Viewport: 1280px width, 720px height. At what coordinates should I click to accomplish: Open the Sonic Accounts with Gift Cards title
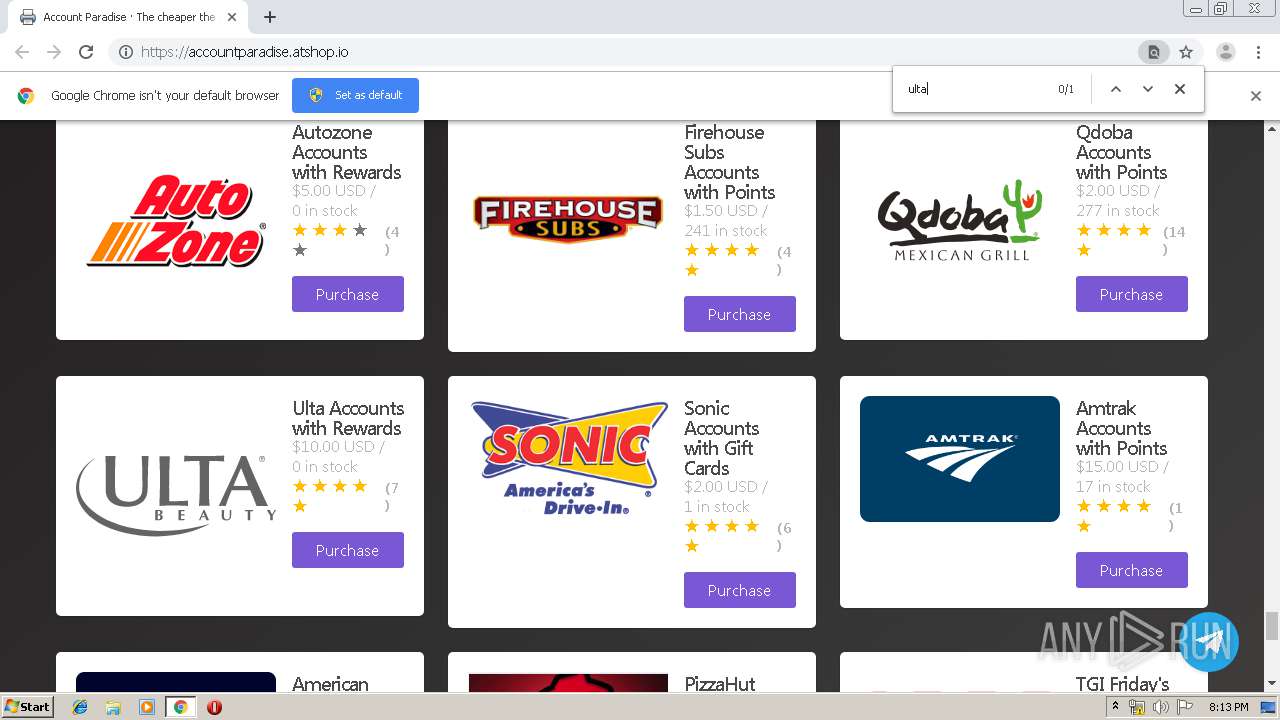(x=721, y=438)
